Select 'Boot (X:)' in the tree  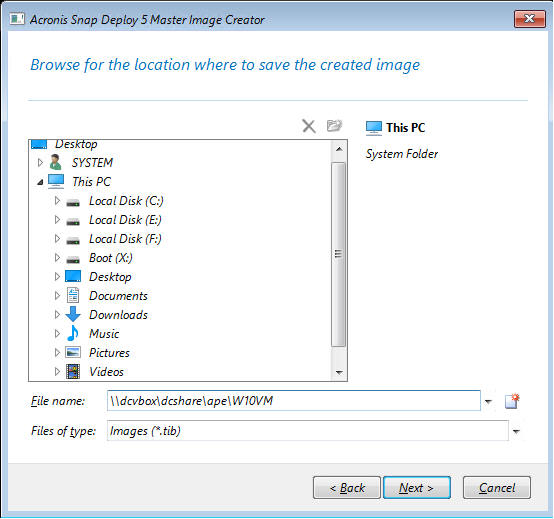(x=111, y=258)
